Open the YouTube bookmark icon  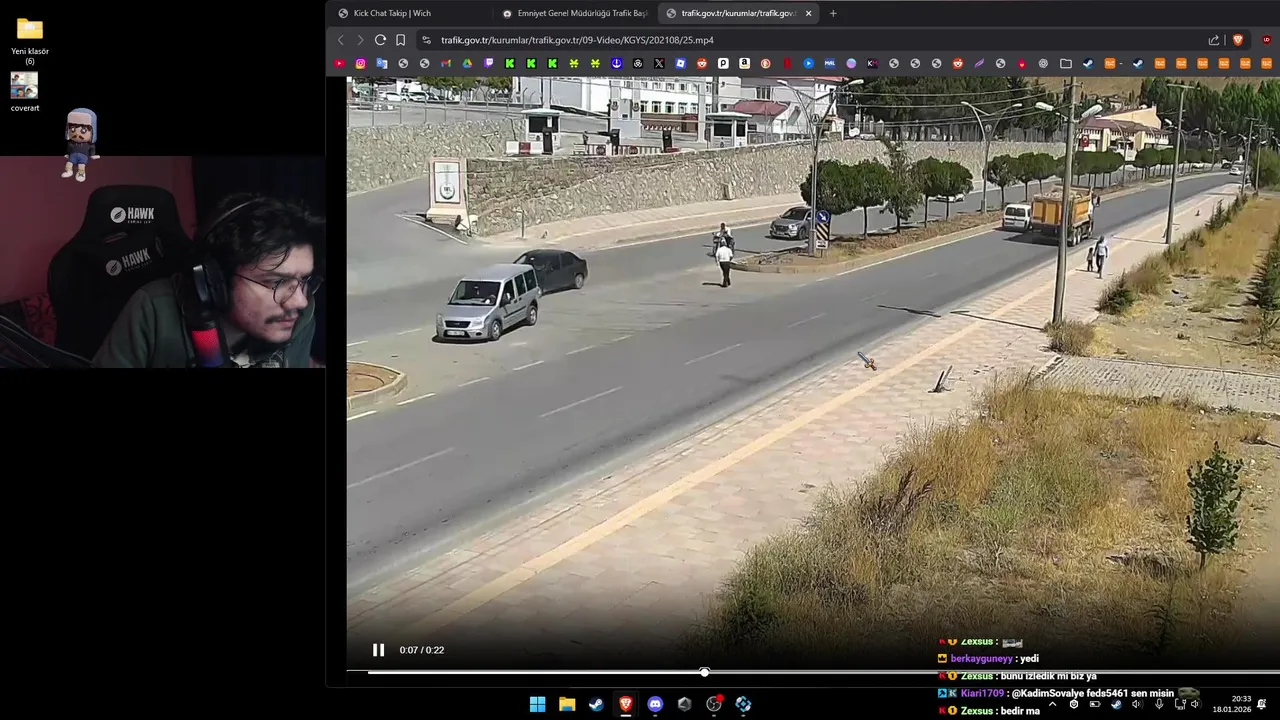339,63
